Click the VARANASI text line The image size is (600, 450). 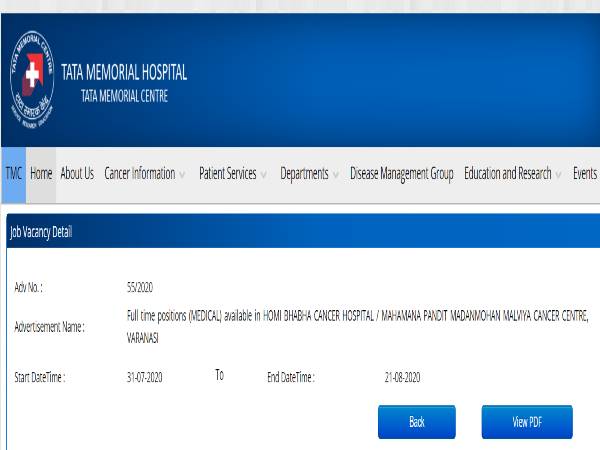click(142, 339)
